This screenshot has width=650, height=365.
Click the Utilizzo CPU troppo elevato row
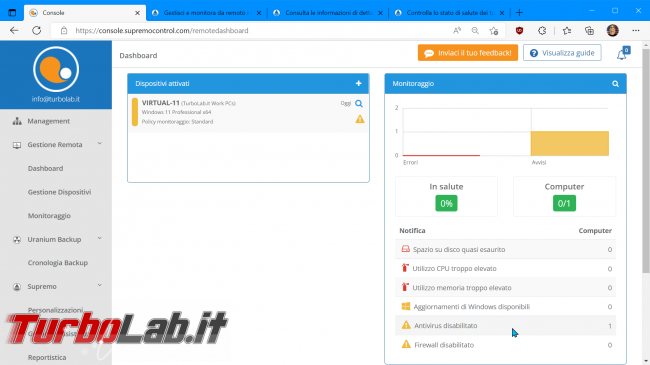click(505, 268)
